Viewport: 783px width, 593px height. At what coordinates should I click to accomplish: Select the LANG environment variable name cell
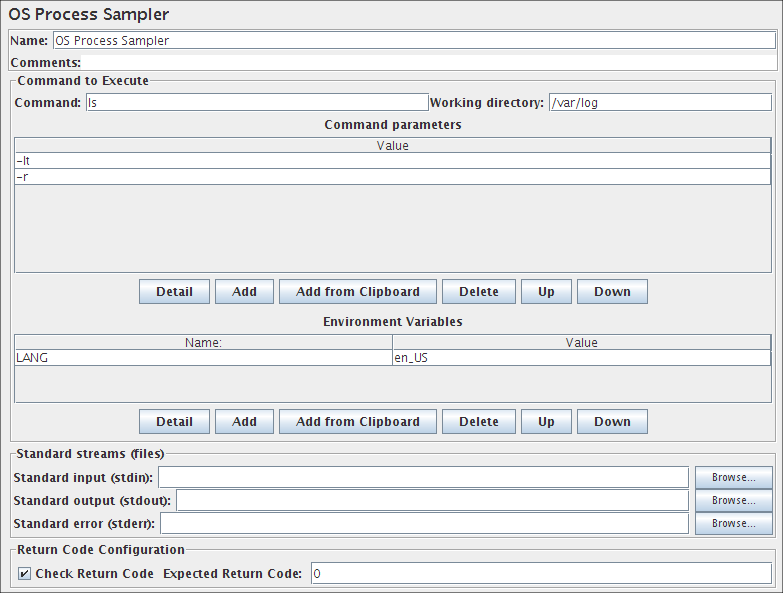click(203, 357)
